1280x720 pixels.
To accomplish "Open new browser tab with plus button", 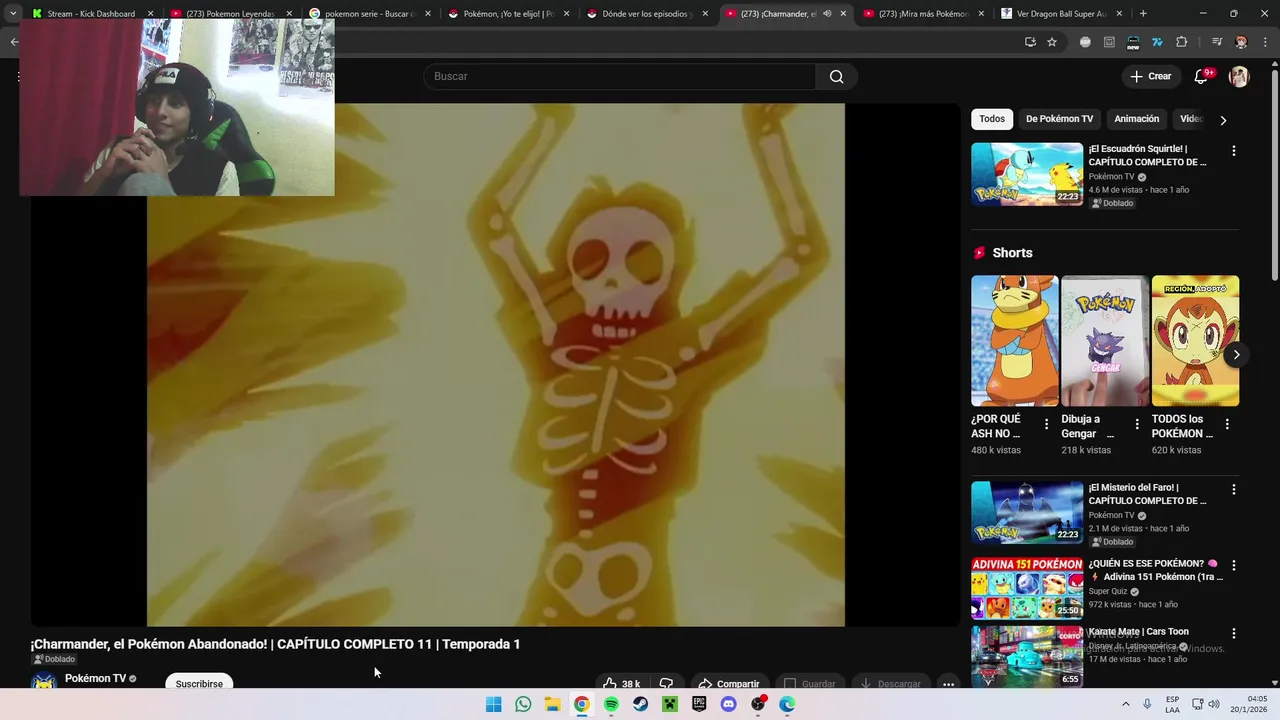I will tap(1143, 14).
